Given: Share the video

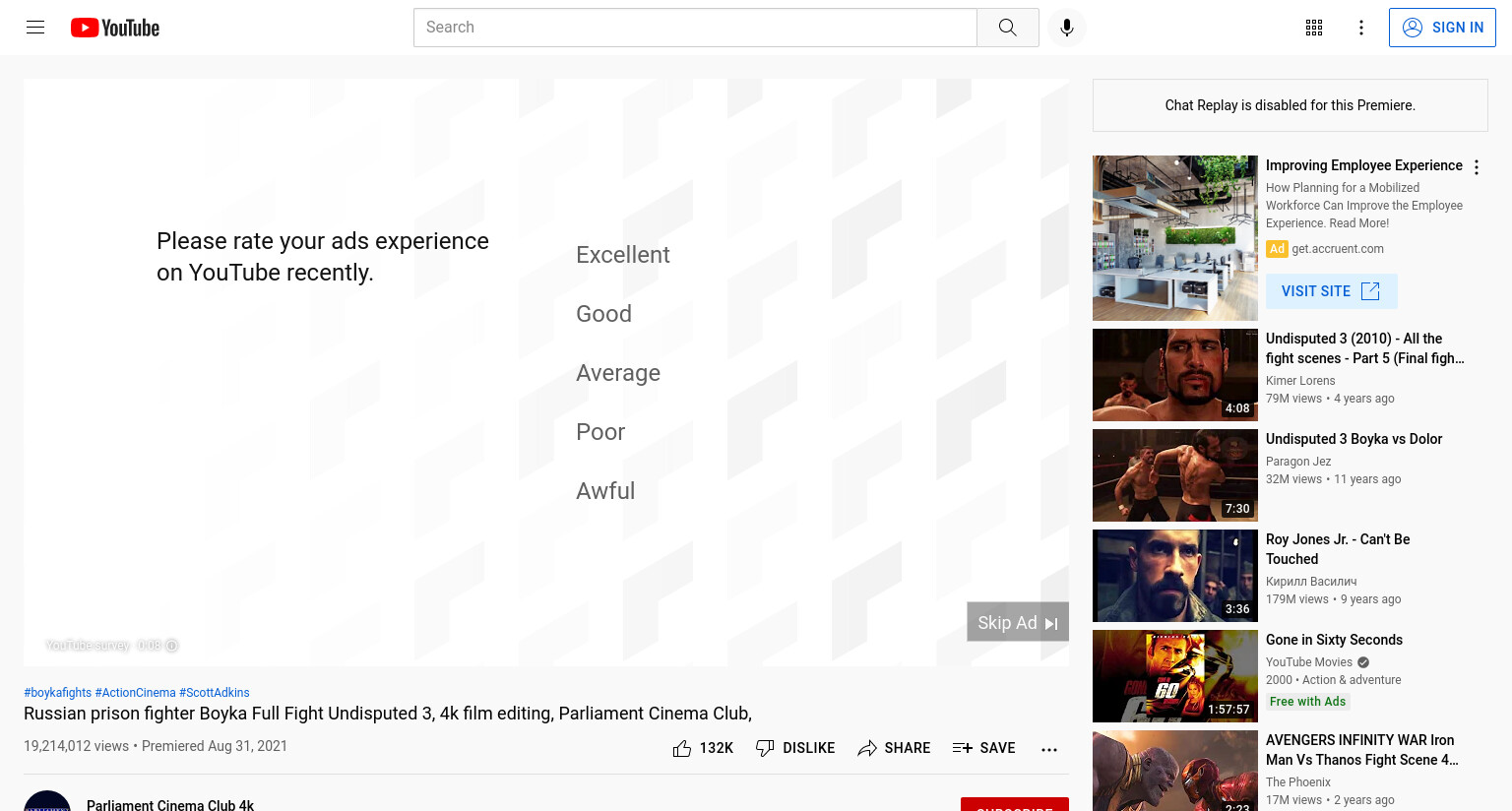Looking at the screenshot, I should pos(894,748).
